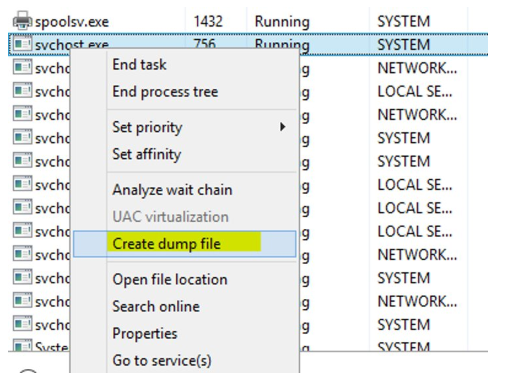Viewport: 505px width, 374px height.
Task: Click the icon of svchost.exe PID 756
Action: pos(22,44)
